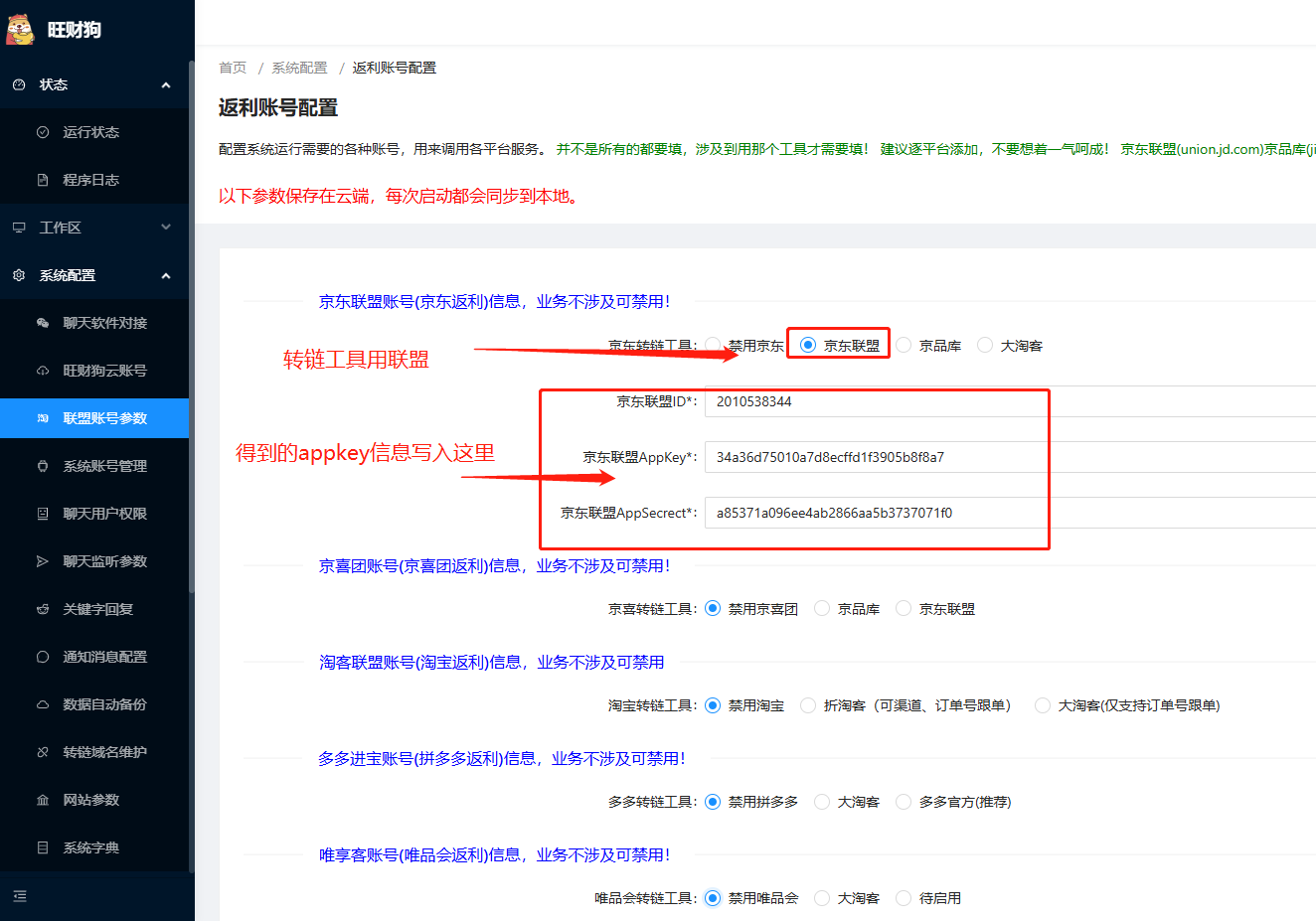Choose 折淘客 radio for 淘宝转链工具
1316x921 pixels.
click(808, 705)
